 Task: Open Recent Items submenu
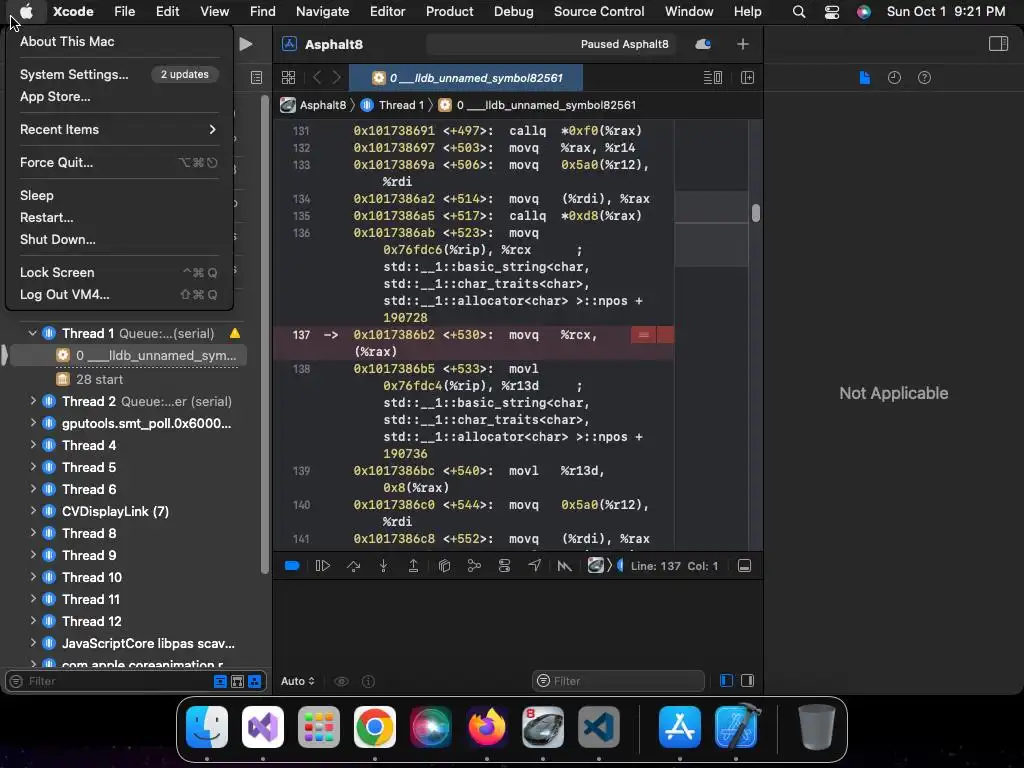pos(120,129)
